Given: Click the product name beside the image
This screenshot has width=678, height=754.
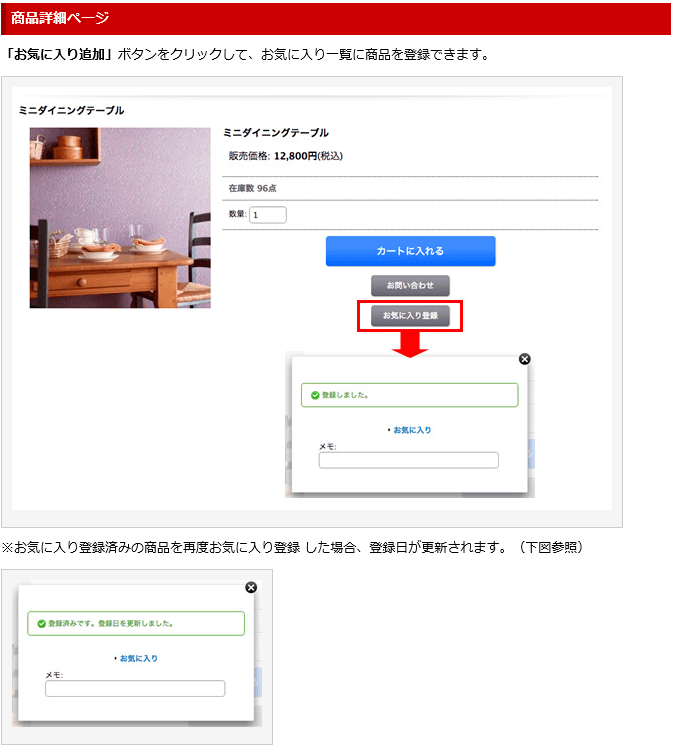Looking at the screenshot, I should [276, 133].
